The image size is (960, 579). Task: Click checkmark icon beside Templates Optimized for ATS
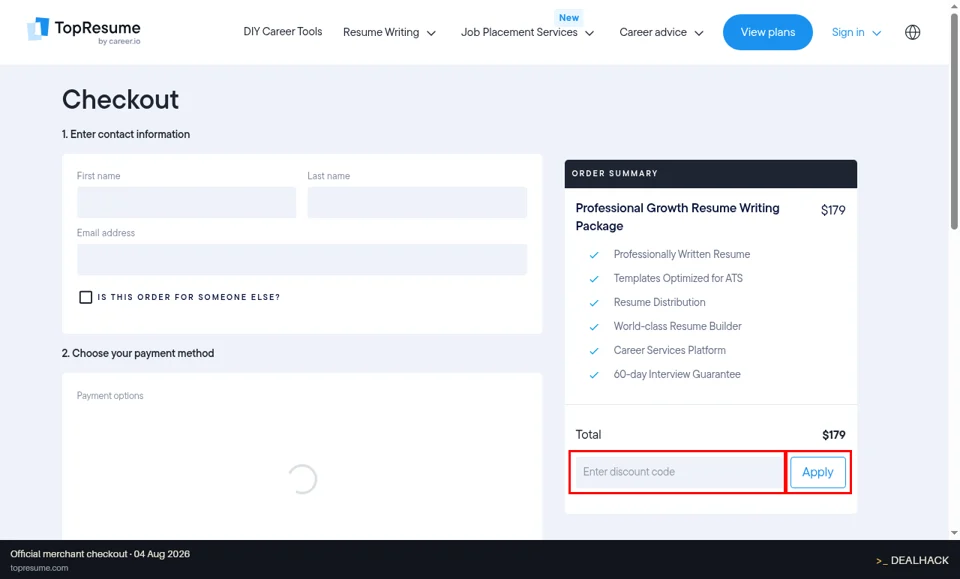[x=594, y=278]
